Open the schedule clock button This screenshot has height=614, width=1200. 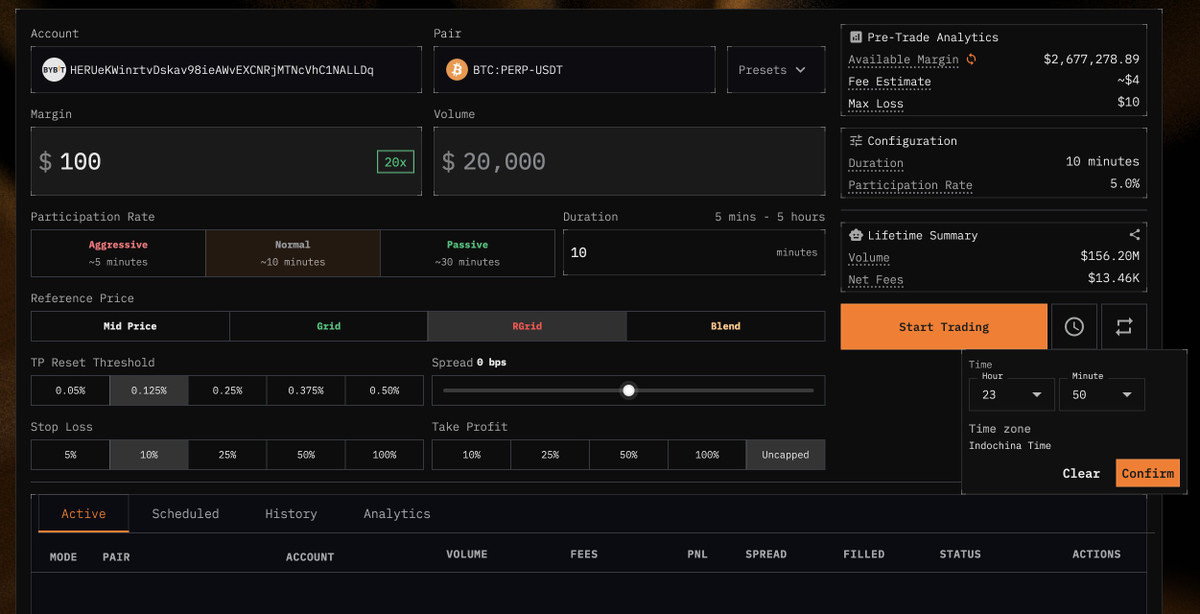point(1074,327)
